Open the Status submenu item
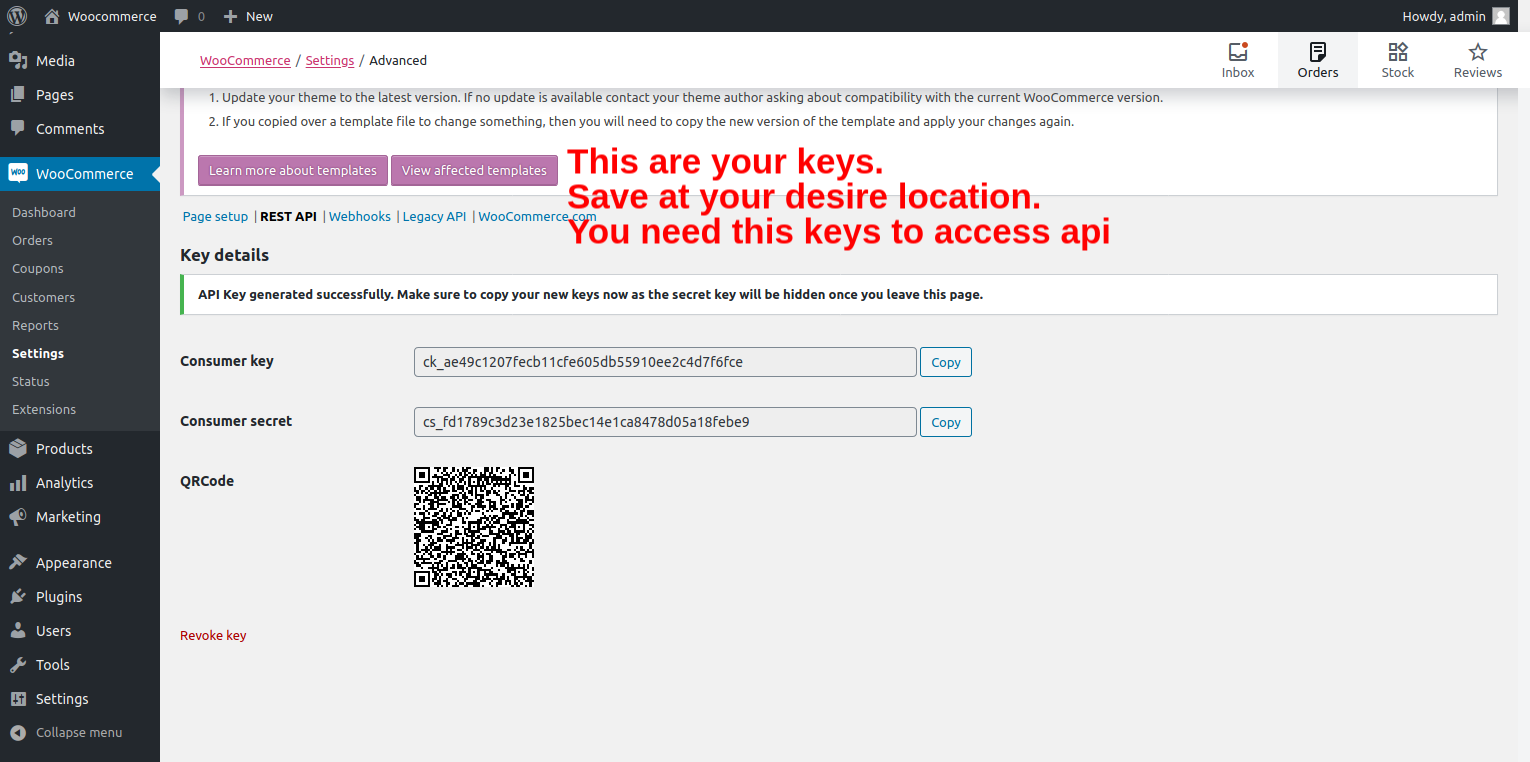This screenshot has height=762, width=1530. coord(31,381)
